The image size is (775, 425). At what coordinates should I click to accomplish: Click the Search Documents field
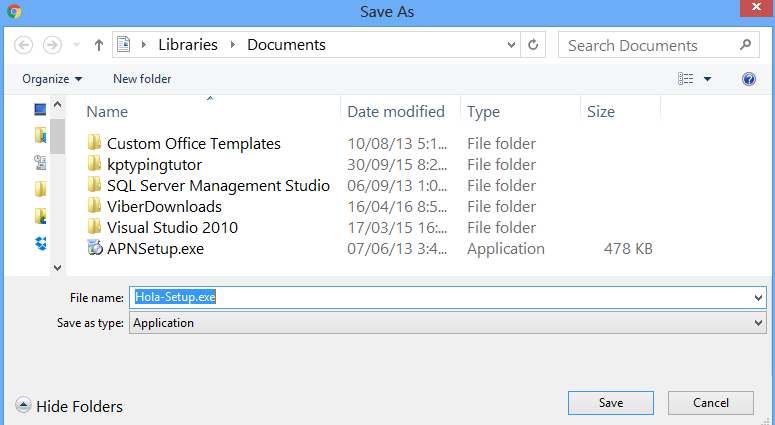(x=650, y=45)
